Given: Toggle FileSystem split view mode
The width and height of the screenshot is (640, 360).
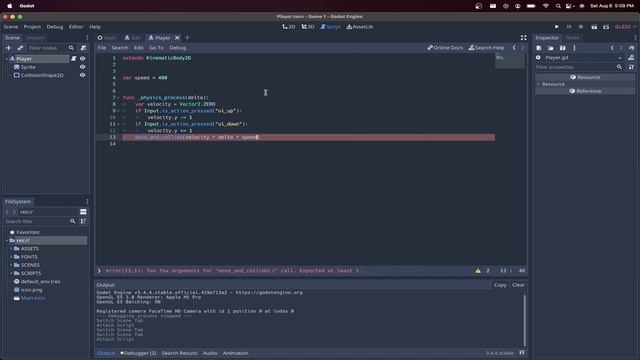Looking at the screenshot, I should click(x=83, y=212).
